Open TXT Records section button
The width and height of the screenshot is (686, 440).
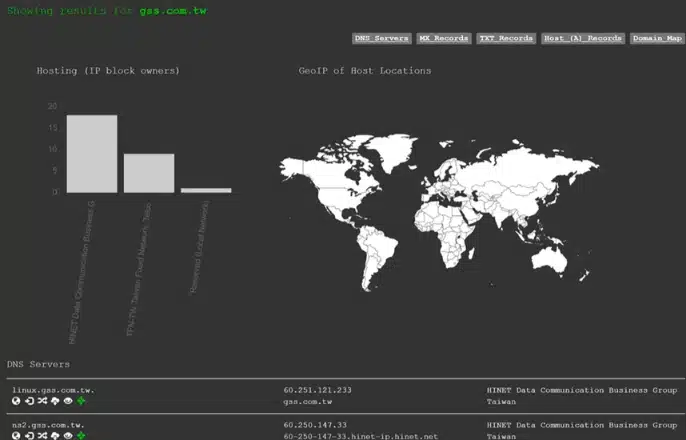coord(506,38)
